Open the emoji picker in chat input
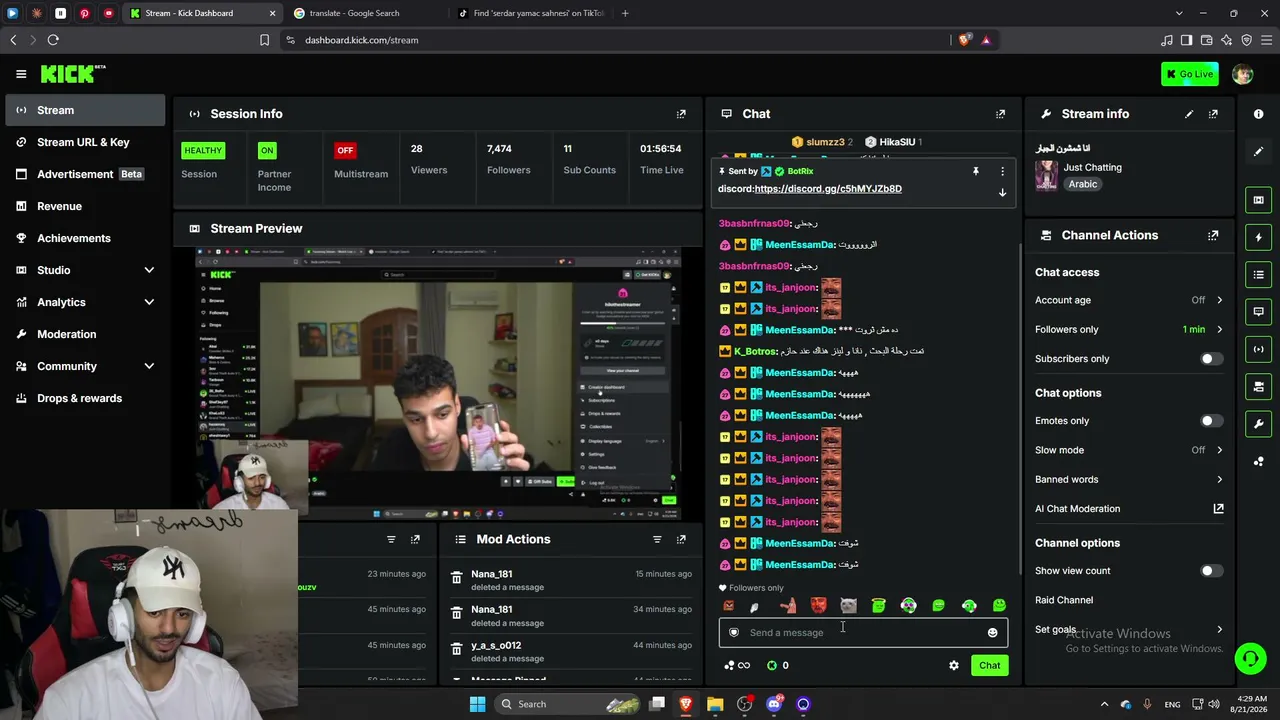 point(992,632)
